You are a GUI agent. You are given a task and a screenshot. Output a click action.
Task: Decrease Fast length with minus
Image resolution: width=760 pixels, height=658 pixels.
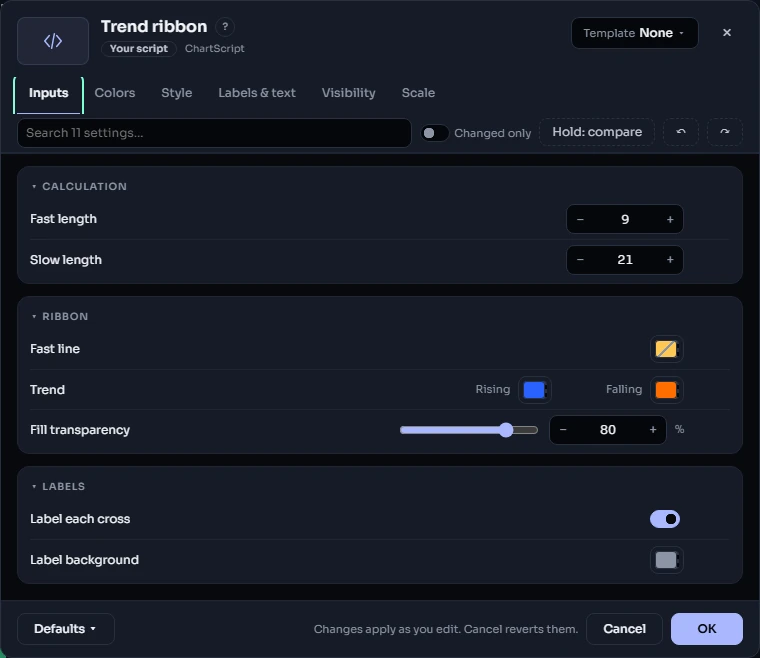580,219
